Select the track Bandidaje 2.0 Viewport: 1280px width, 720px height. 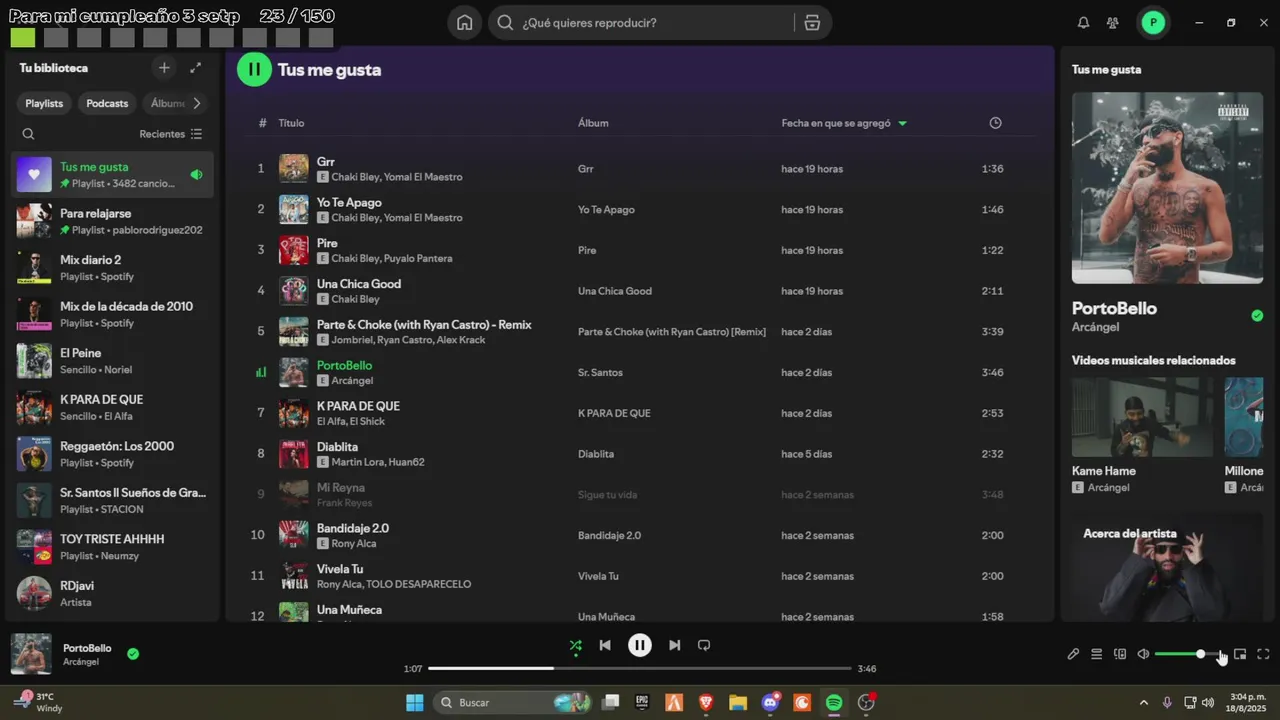click(640, 535)
